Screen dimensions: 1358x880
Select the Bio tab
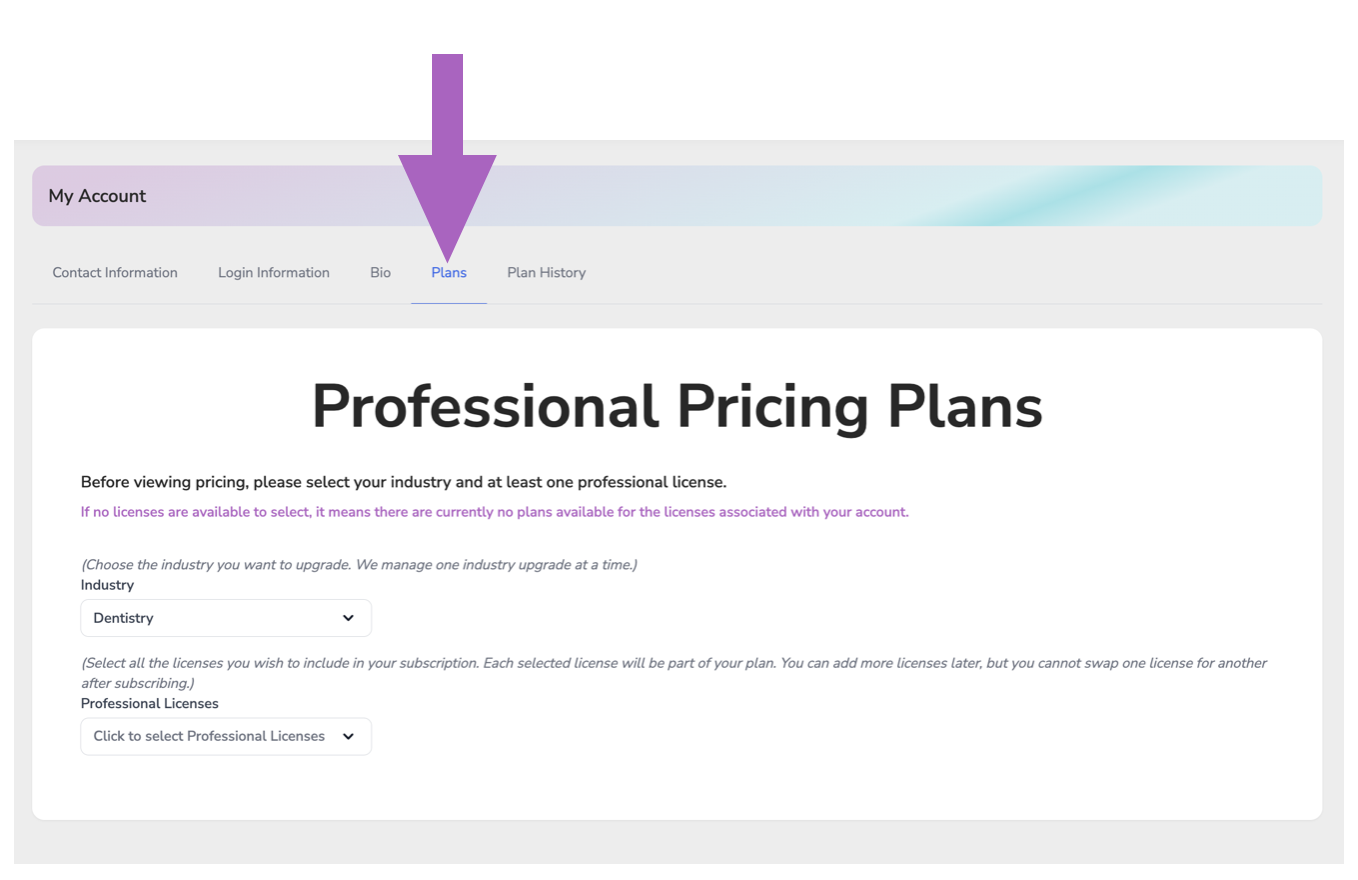point(380,272)
